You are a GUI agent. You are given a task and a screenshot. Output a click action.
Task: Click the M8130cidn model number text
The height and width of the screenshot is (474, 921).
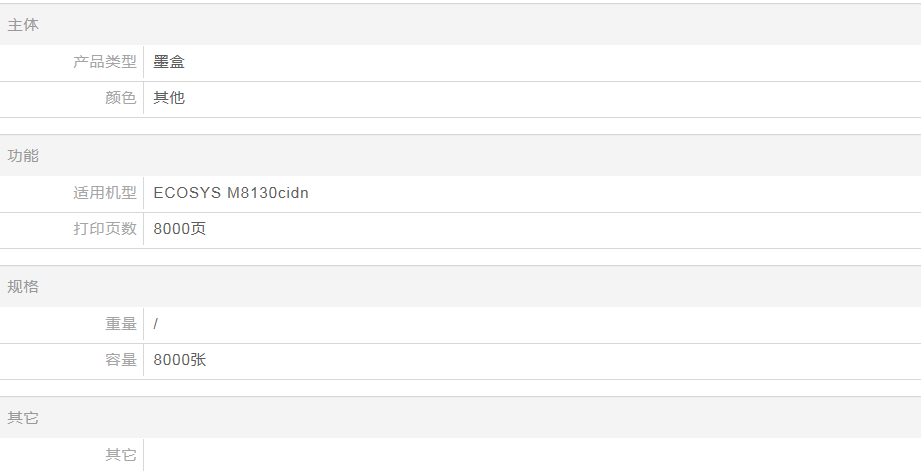pyautogui.click(x=268, y=193)
